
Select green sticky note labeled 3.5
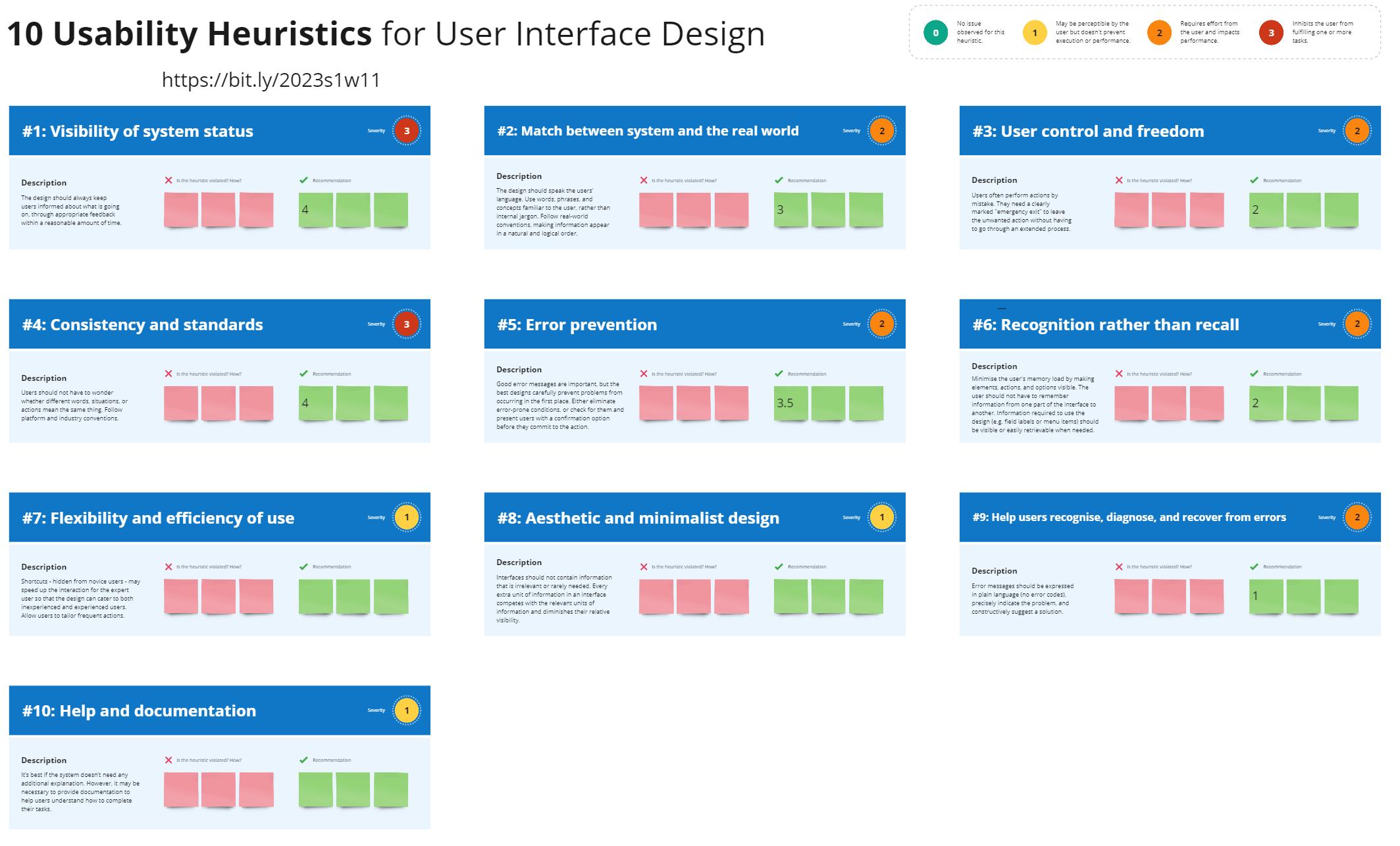791,403
